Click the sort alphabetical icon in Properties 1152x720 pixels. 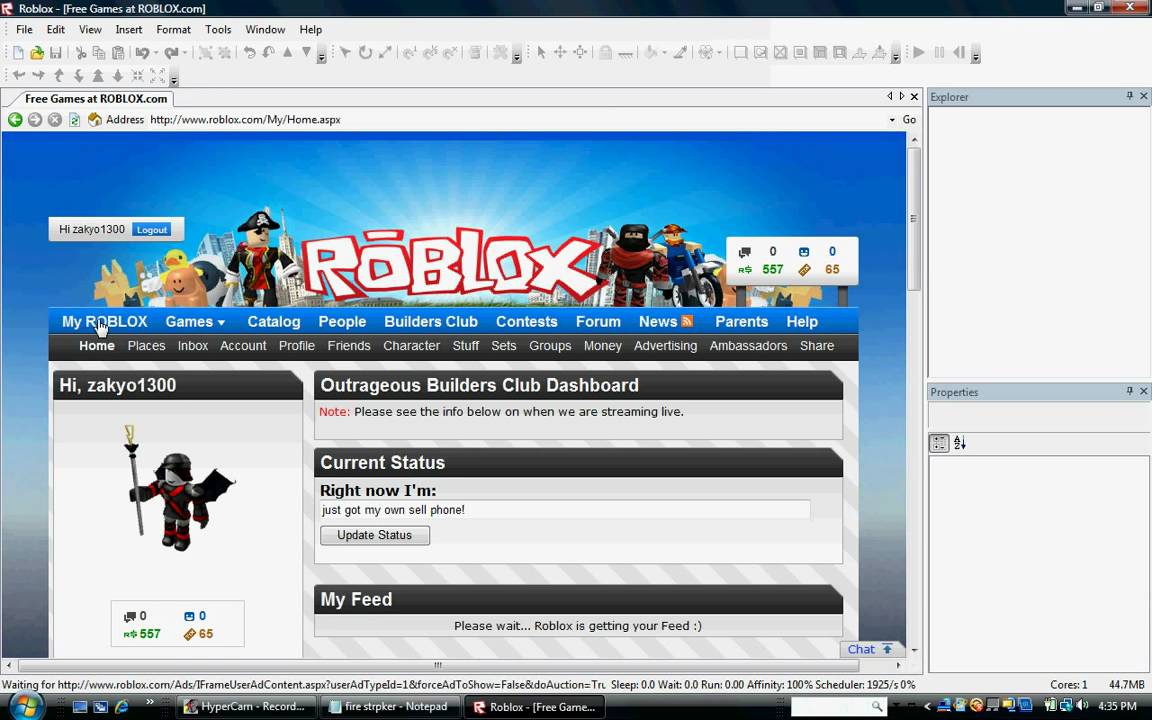[960, 443]
